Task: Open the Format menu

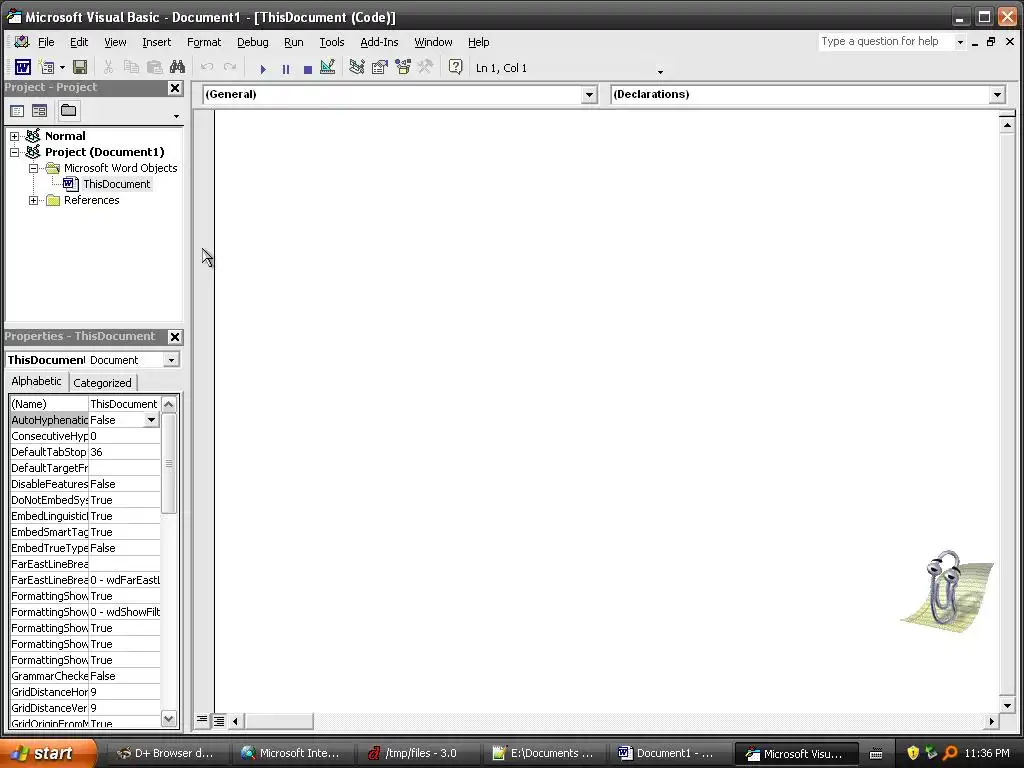Action: tap(204, 42)
